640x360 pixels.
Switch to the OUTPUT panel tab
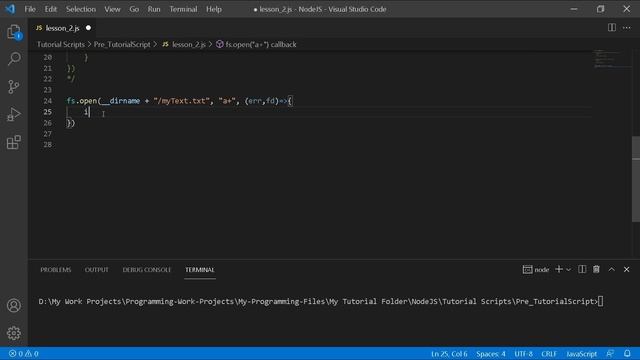(x=97, y=270)
